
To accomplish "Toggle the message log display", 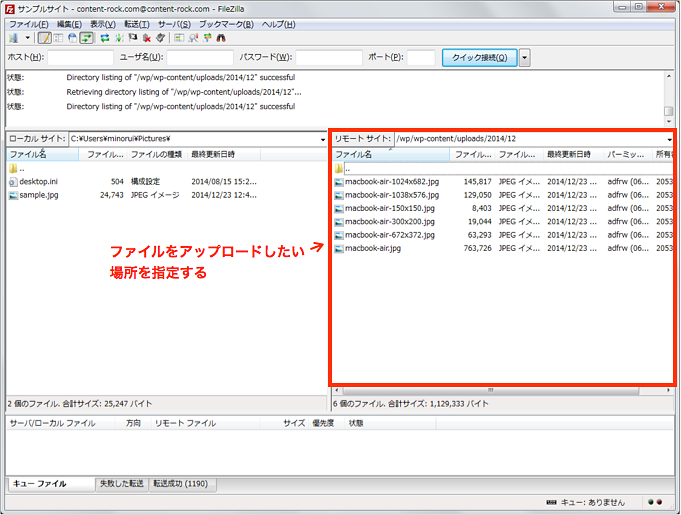I will click(44, 38).
